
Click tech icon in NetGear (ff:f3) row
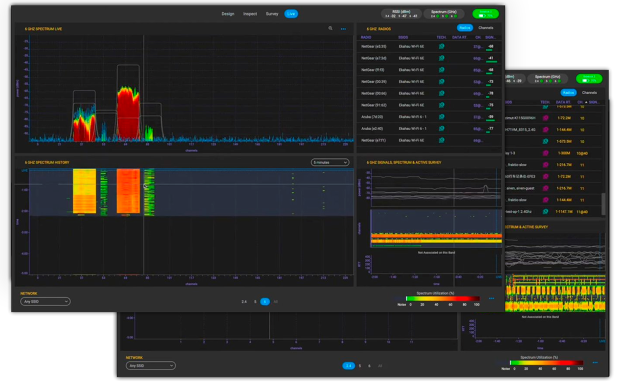tap(442, 70)
